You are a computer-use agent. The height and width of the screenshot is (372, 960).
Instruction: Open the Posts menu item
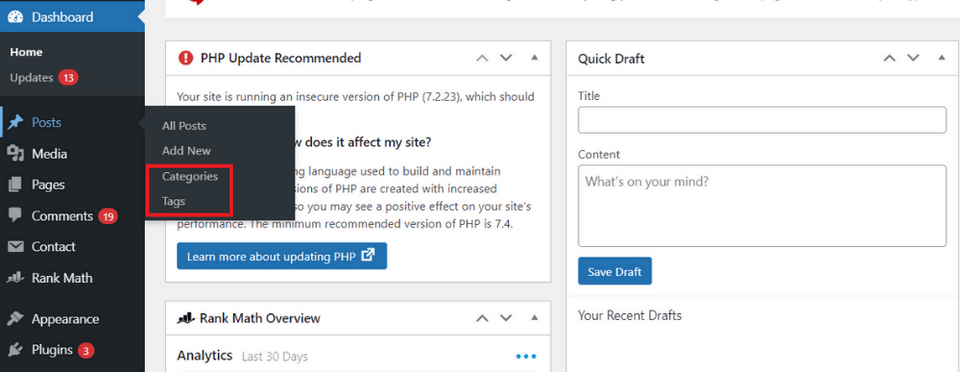72,122
